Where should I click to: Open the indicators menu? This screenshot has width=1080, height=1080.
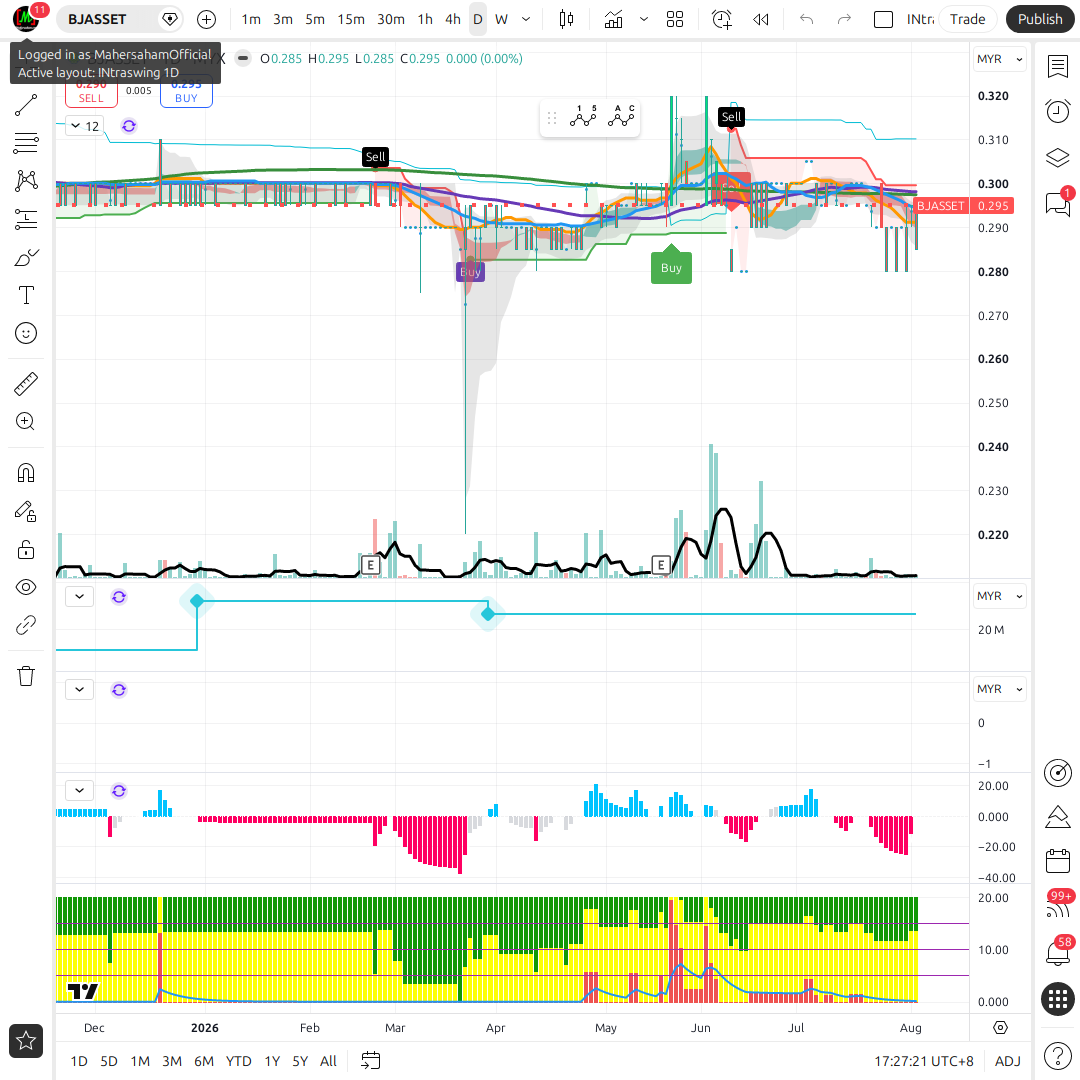pyautogui.click(x=613, y=19)
